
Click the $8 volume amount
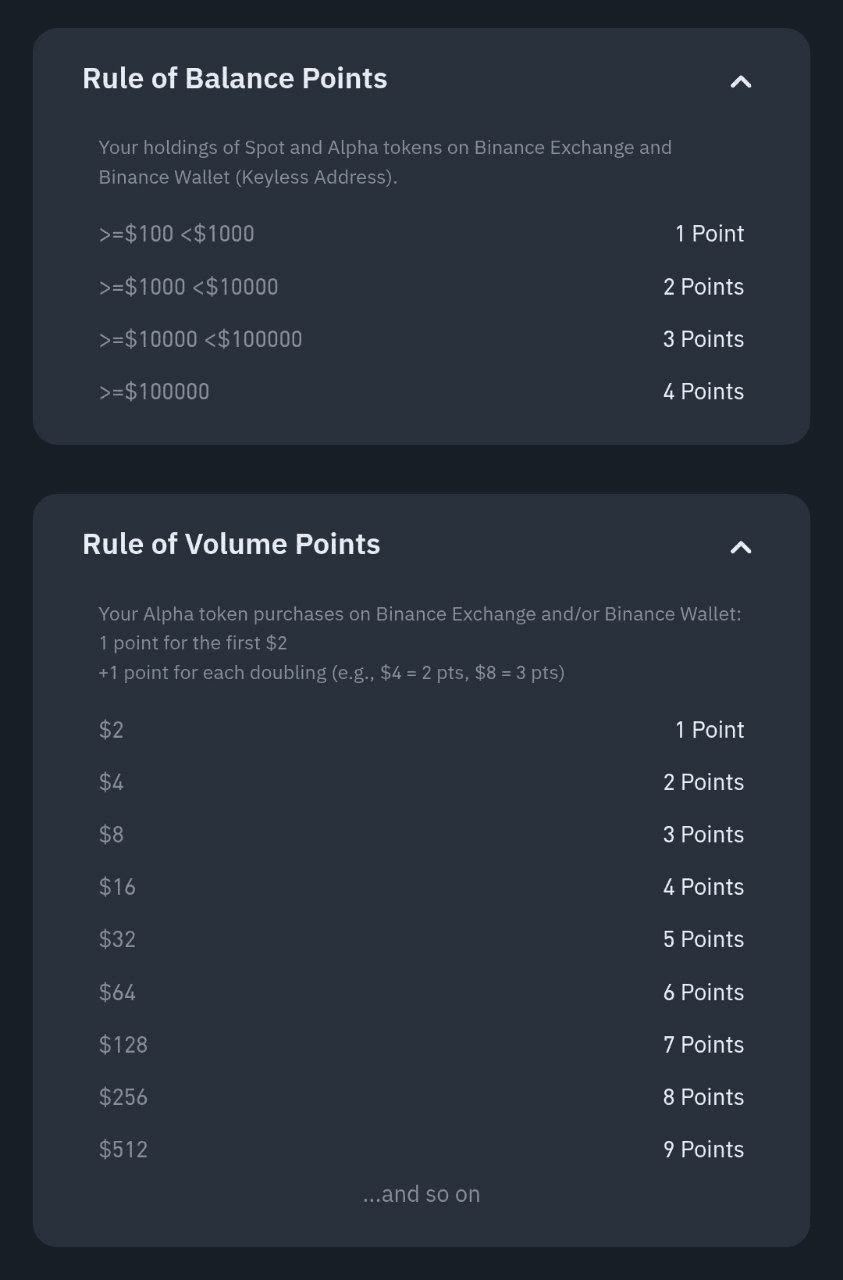pos(112,835)
